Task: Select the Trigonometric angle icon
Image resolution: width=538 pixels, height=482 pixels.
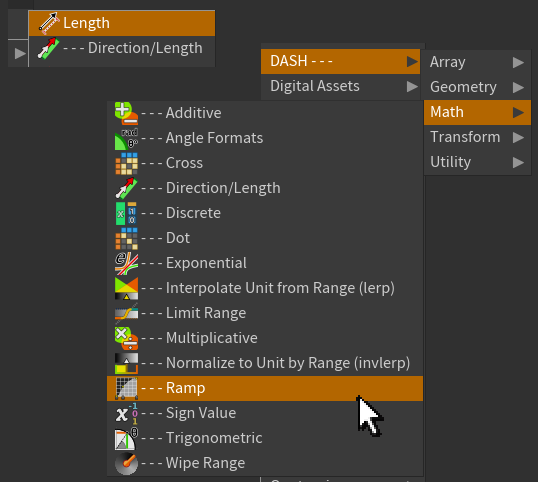Action: (126, 438)
